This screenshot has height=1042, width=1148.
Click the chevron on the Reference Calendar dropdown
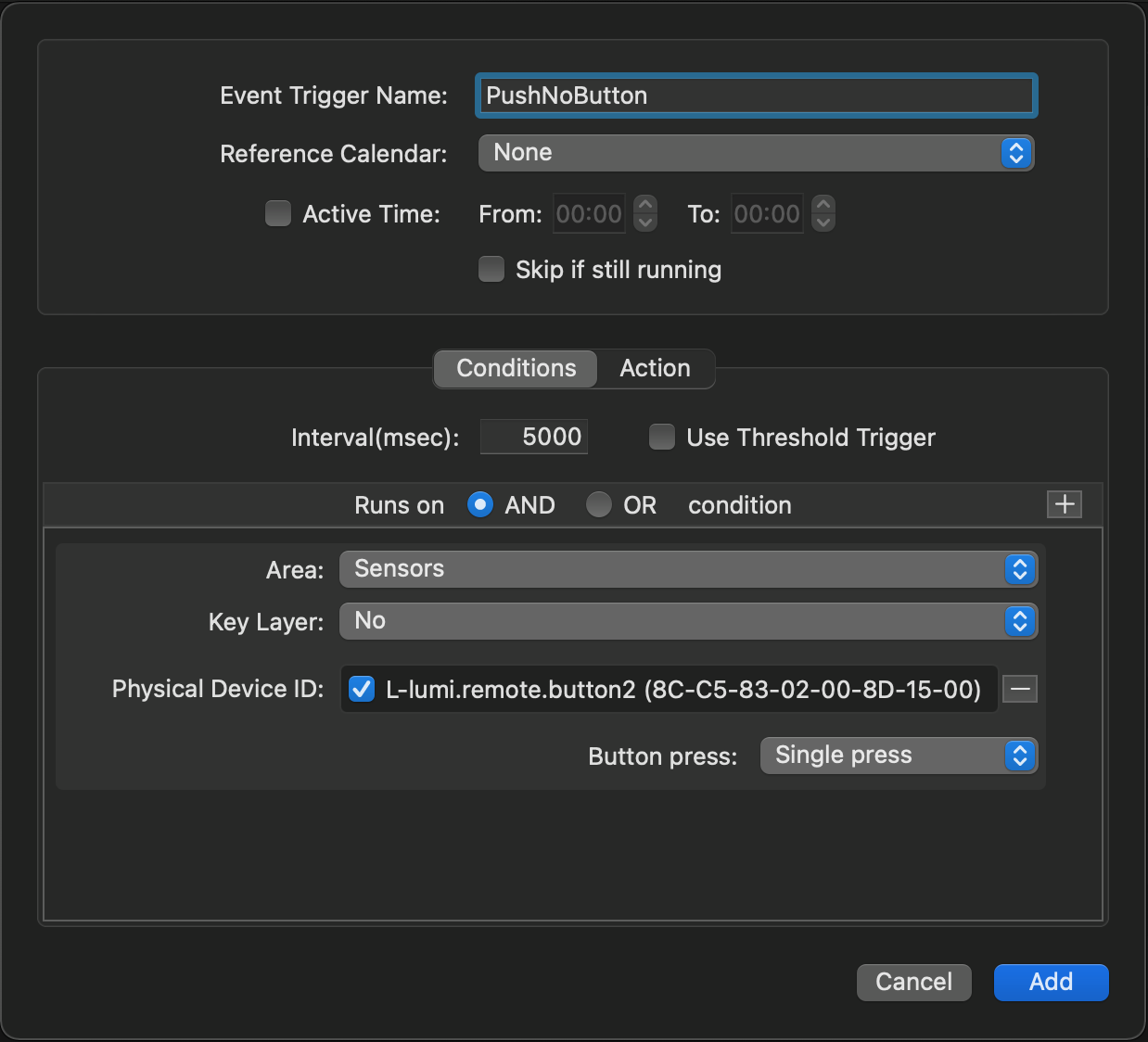tap(1016, 153)
